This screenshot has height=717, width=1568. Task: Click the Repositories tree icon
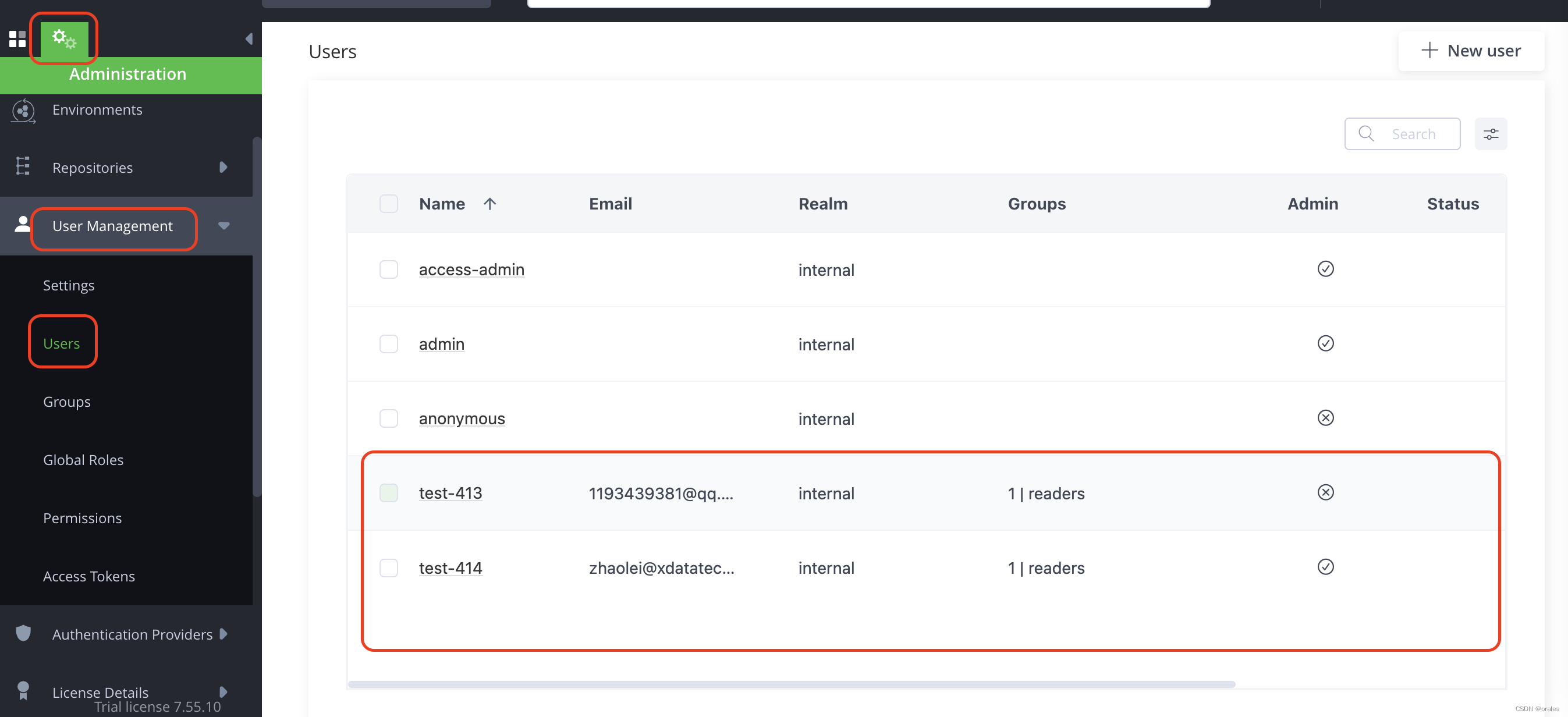pyautogui.click(x=23, y=167)
